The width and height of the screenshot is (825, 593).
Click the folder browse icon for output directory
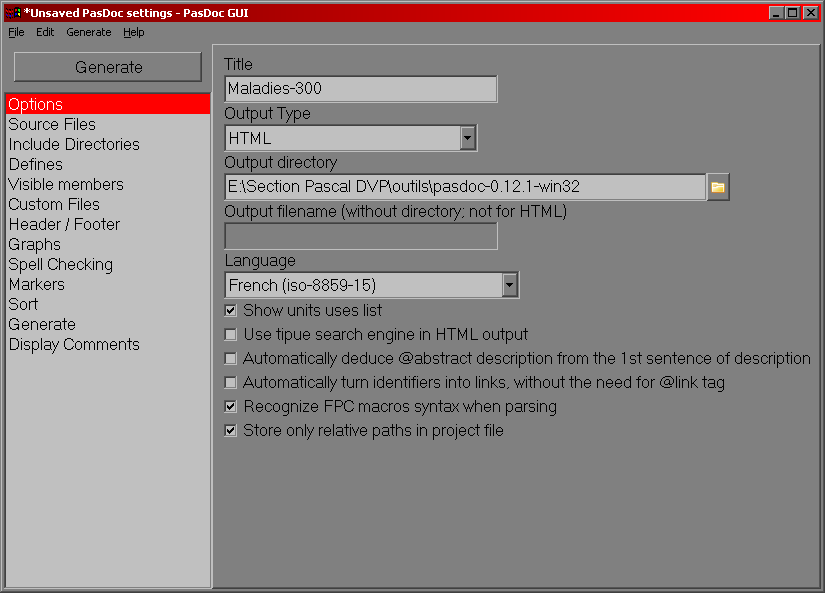coord(718,187)
